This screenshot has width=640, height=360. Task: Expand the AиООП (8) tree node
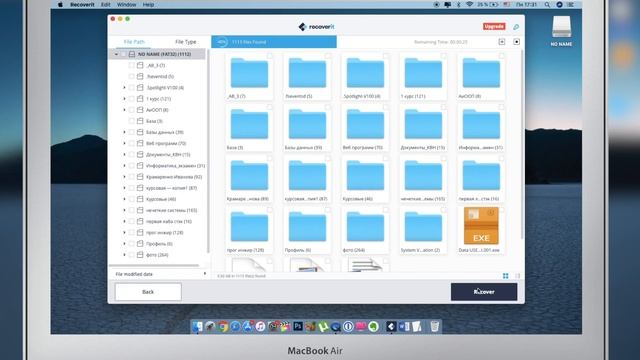124,110
